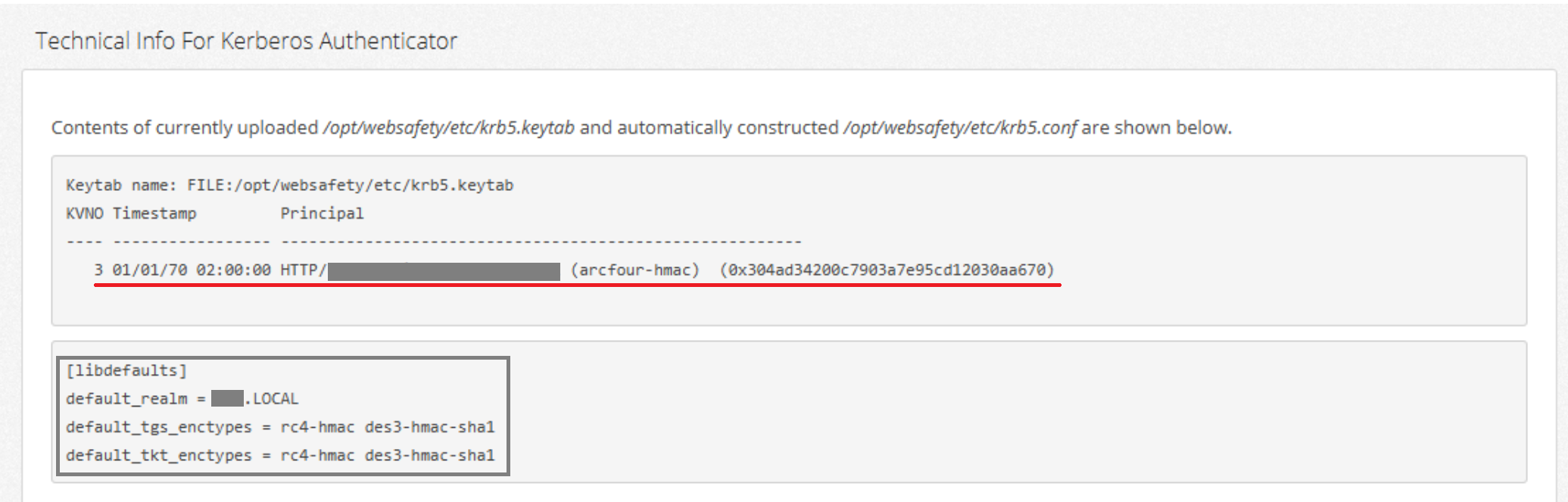Click the default_realm setting name
This screenshot has height=502, width=1568.
[126, 399]
